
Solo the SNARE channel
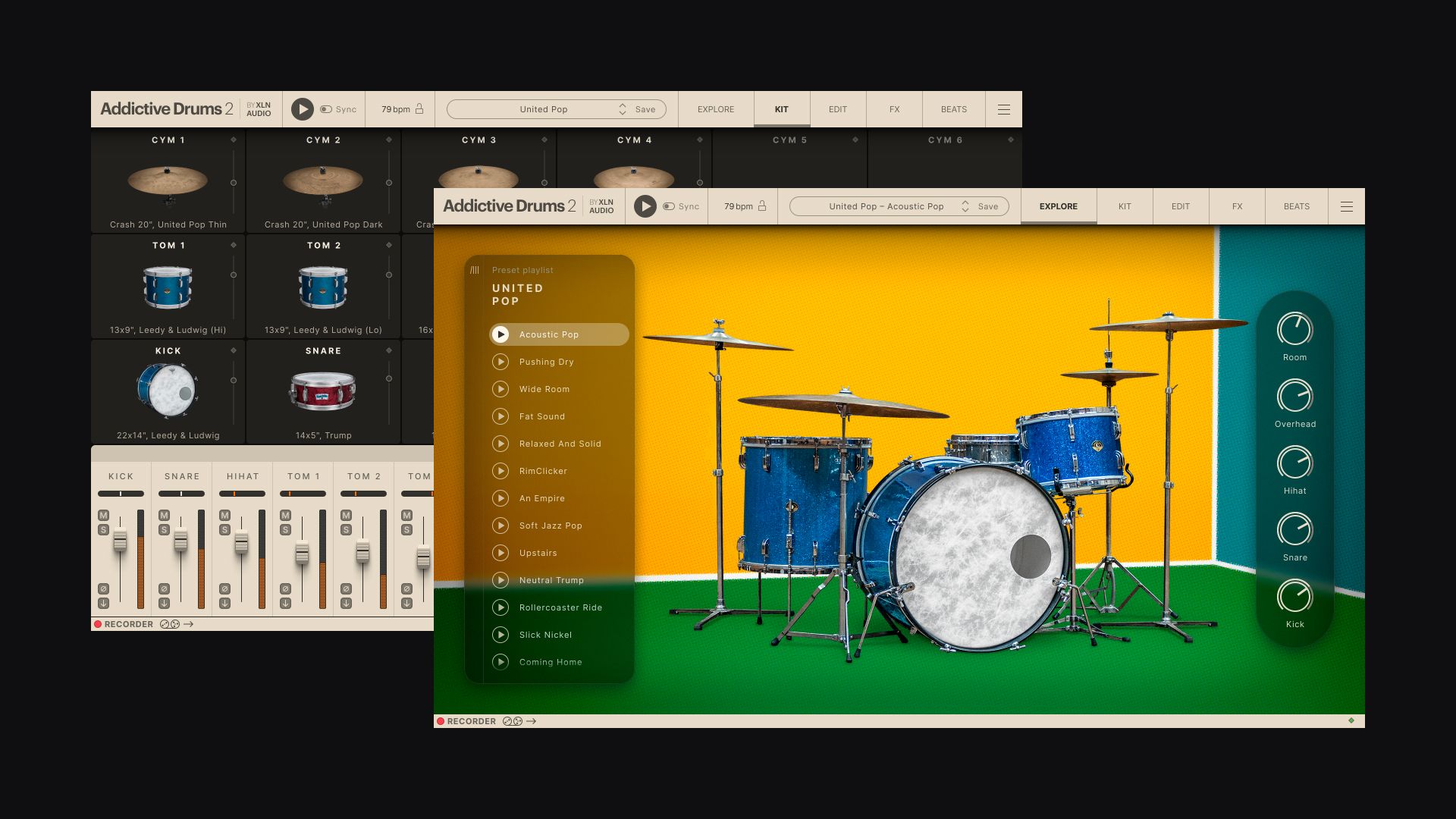(164, 530)
